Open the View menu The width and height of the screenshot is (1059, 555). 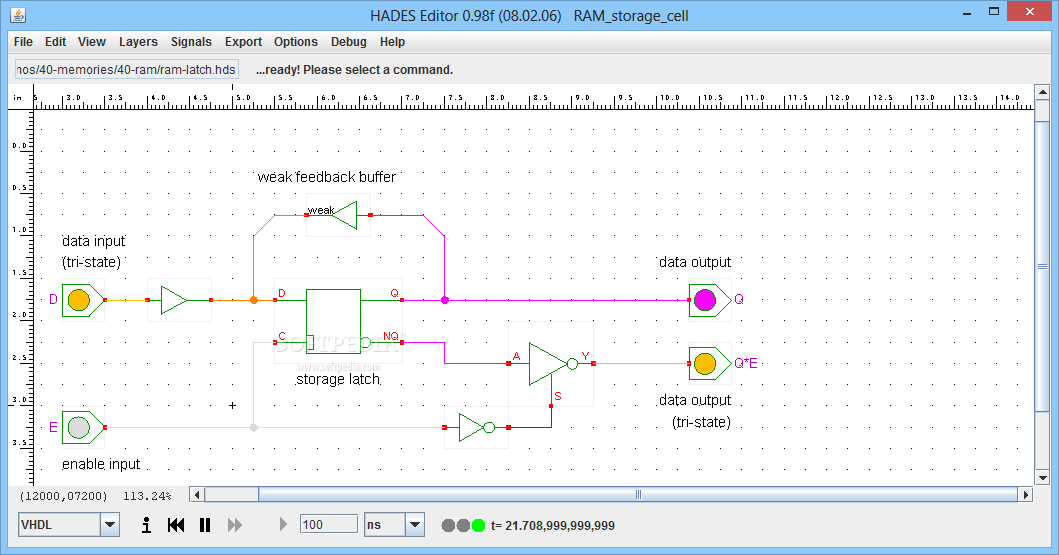coord(92,42)
